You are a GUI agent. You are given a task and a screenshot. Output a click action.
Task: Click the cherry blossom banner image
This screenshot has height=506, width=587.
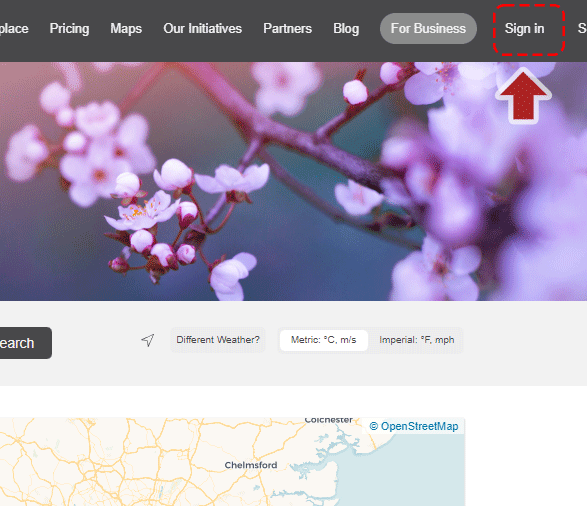click(294, 181)
